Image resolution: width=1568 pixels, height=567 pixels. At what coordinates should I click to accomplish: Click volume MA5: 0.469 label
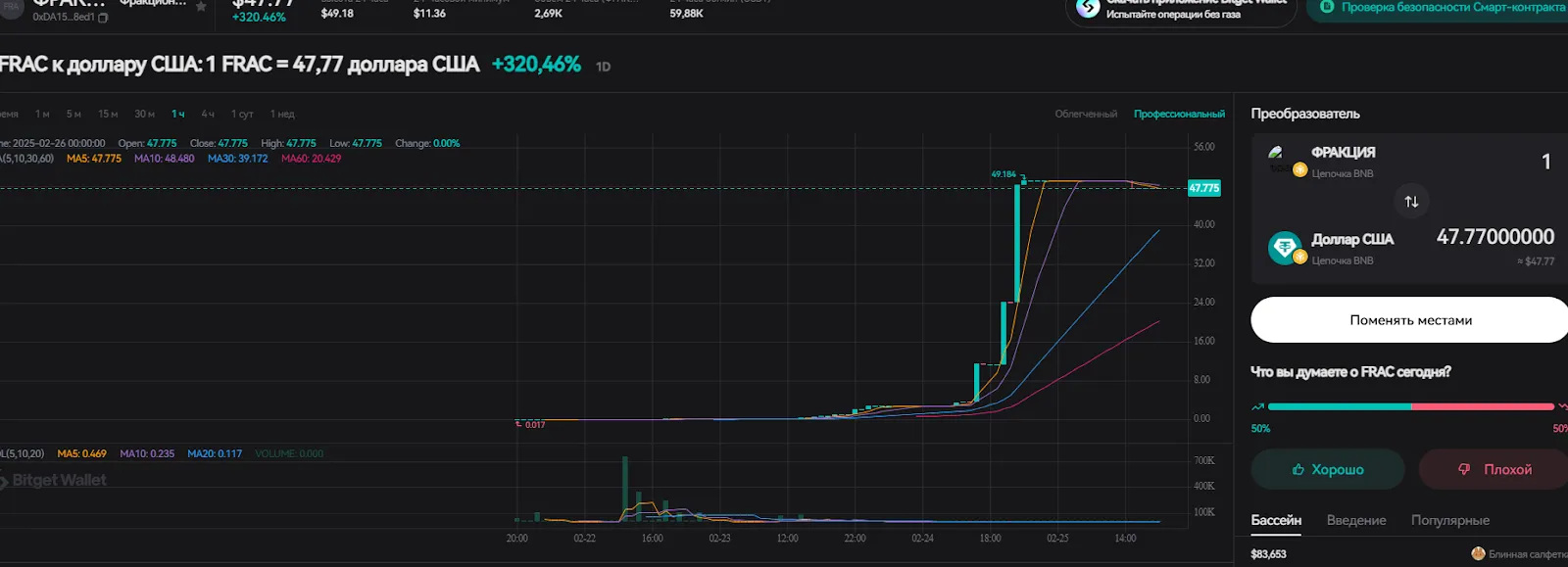(x=82, y=454)
